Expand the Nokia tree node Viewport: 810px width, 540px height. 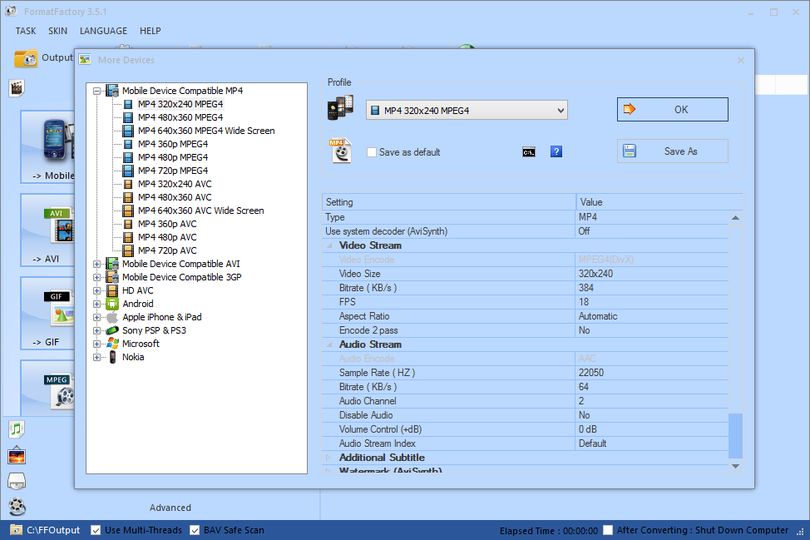[x=97, y=358]
